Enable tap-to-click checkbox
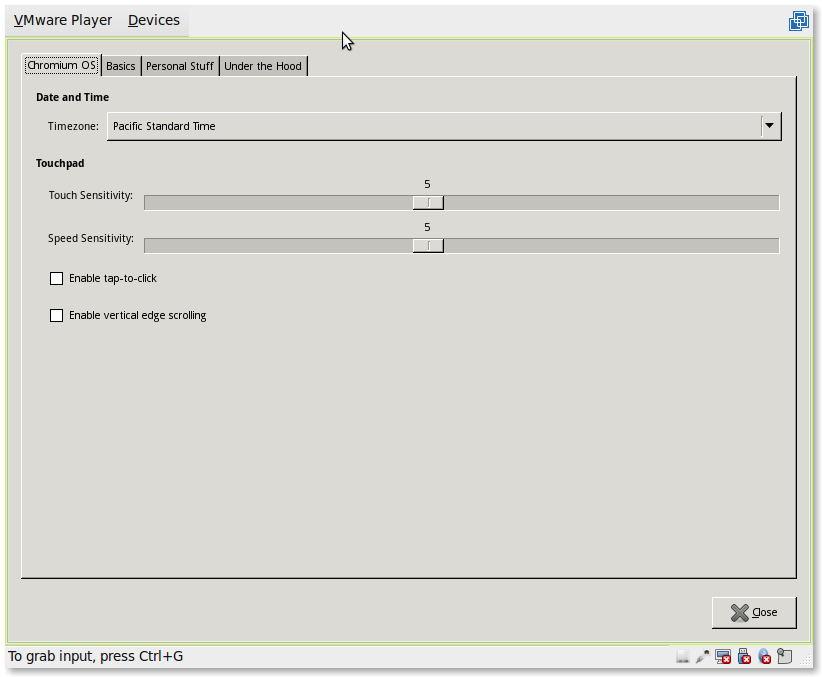Screen dimensions: 822x677 57,278
